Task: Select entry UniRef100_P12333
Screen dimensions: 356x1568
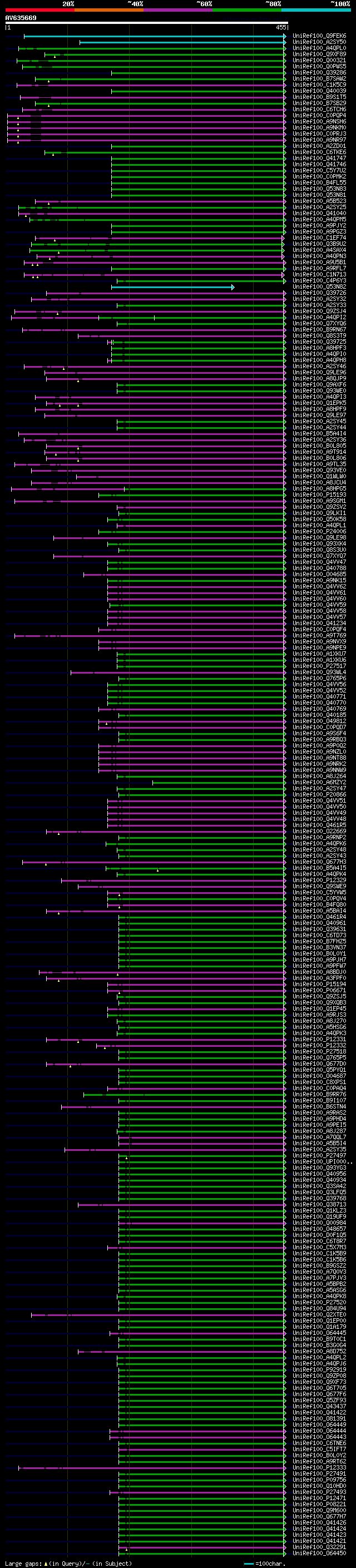Action: click(x=319, y=1467)
